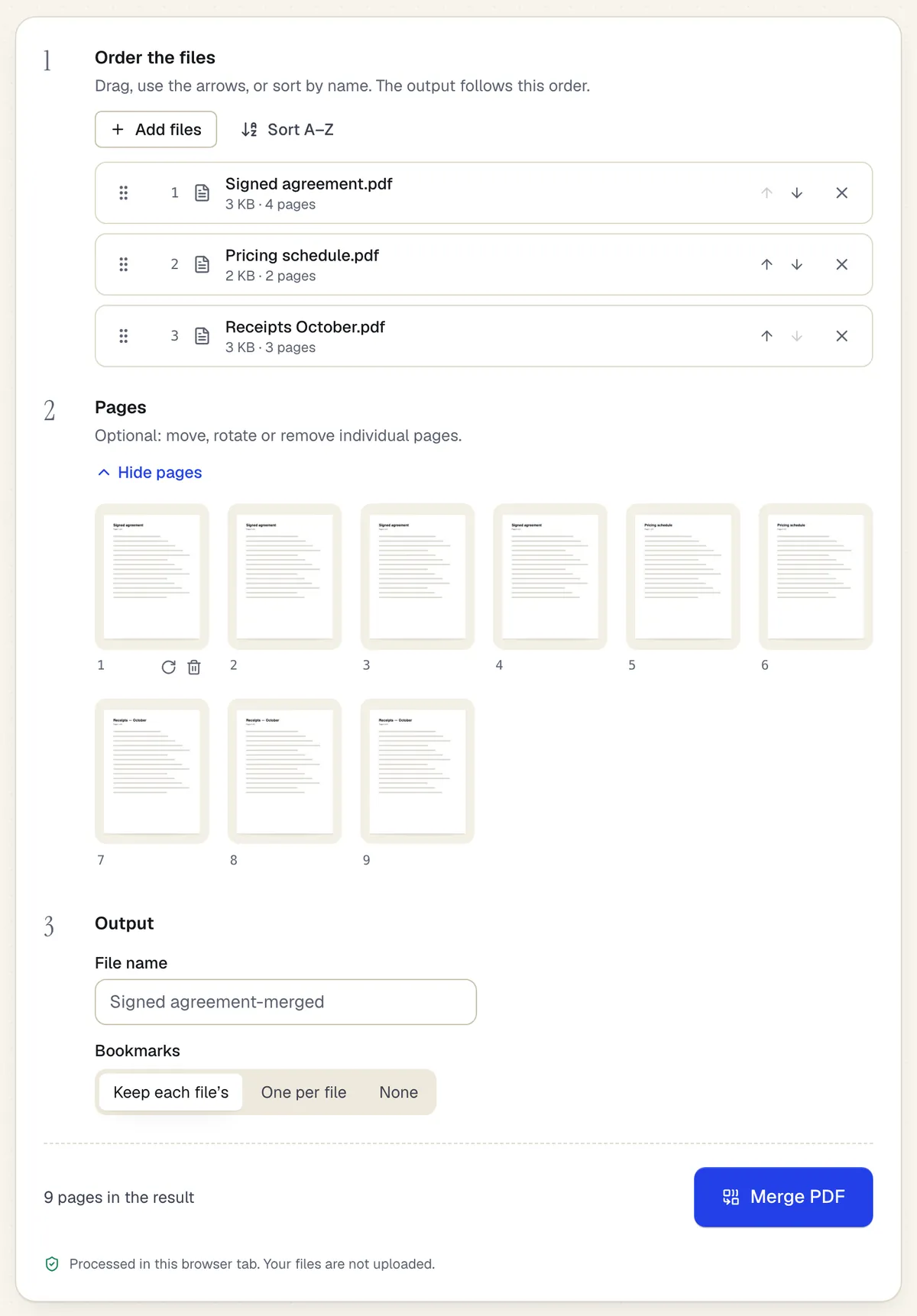Select page 5 Pricing schedule thumbnail
The height and width of the screenshot is (1316, 917).
(x=683, y=577)
